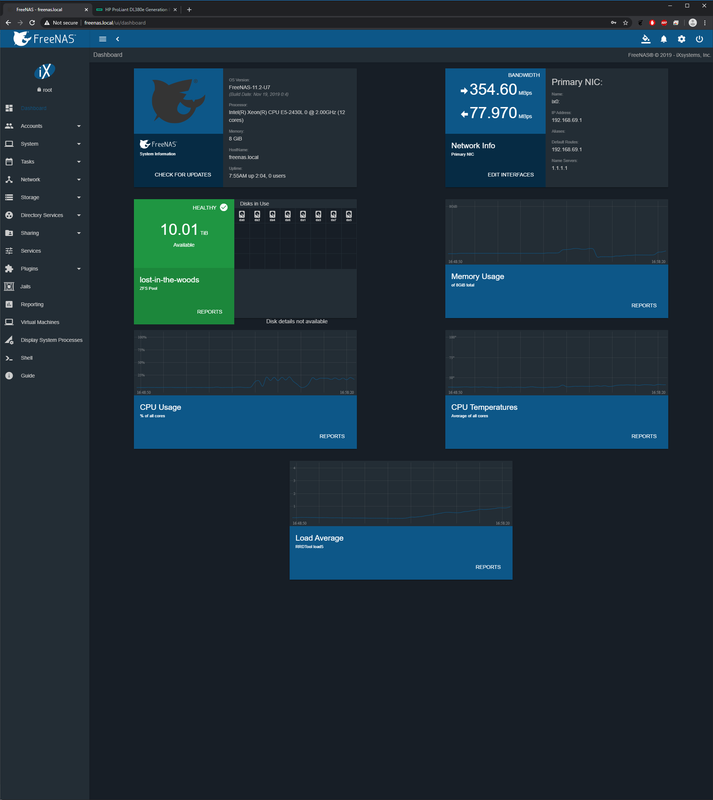Open Chrome's three-dot menu
This screenshot has height=800, width=713.
pyautogui.click(x=705, y=23)
